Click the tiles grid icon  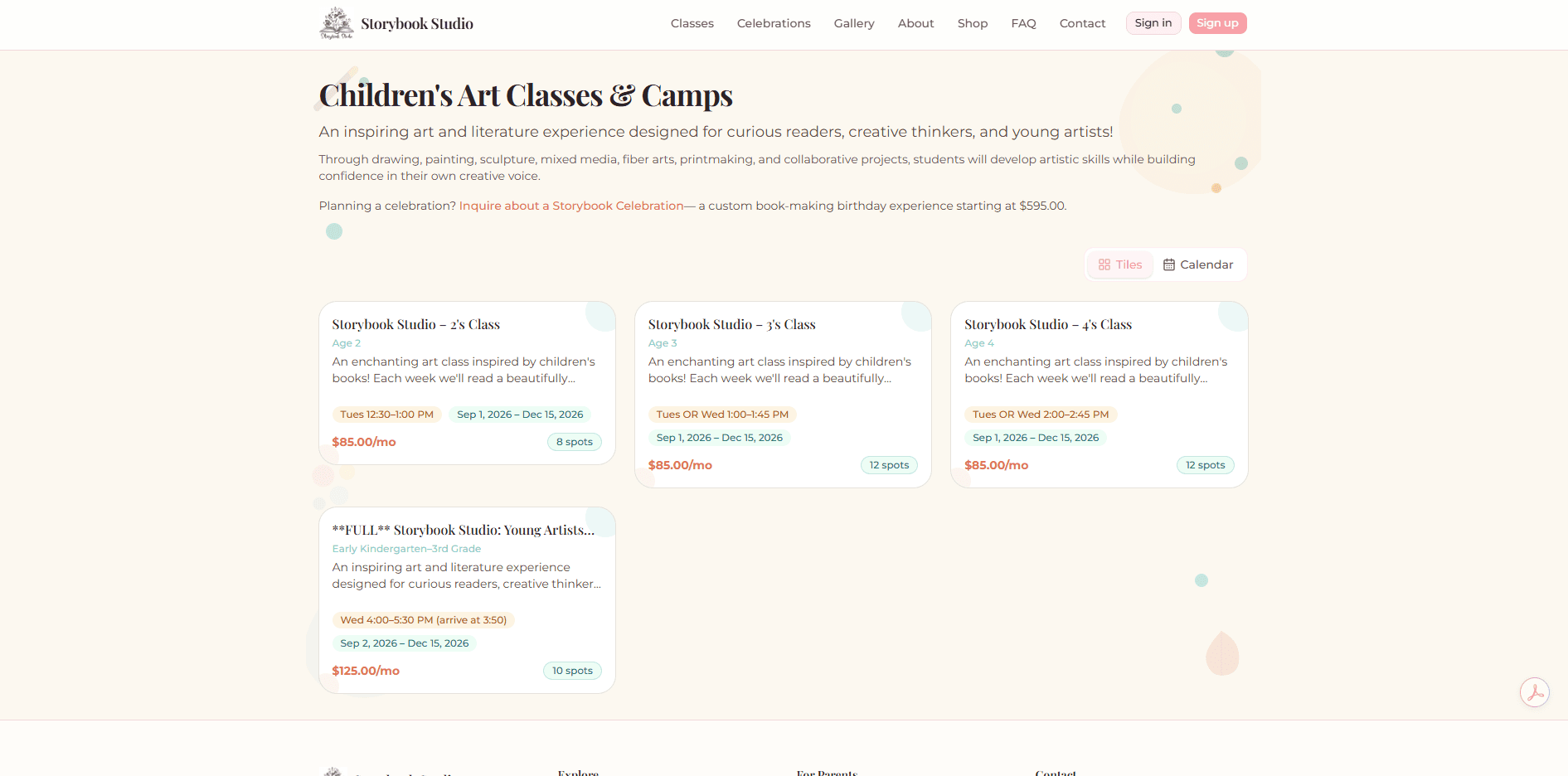(x=1104, y=264)
